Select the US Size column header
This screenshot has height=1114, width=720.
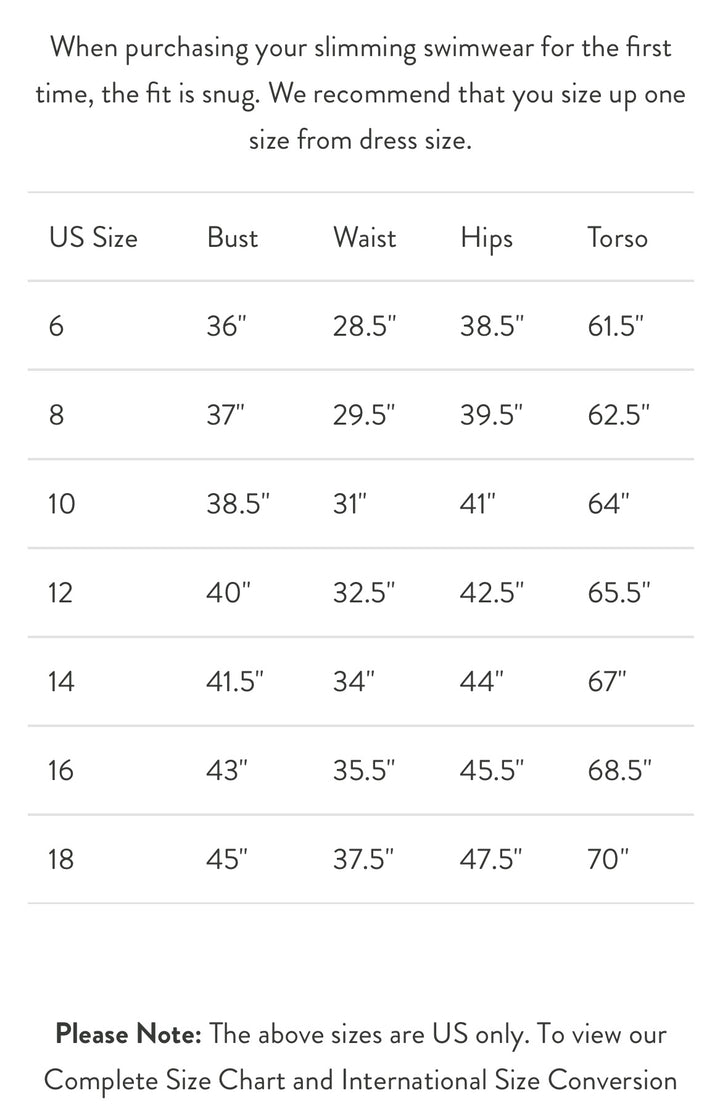(x=93, y=238)
